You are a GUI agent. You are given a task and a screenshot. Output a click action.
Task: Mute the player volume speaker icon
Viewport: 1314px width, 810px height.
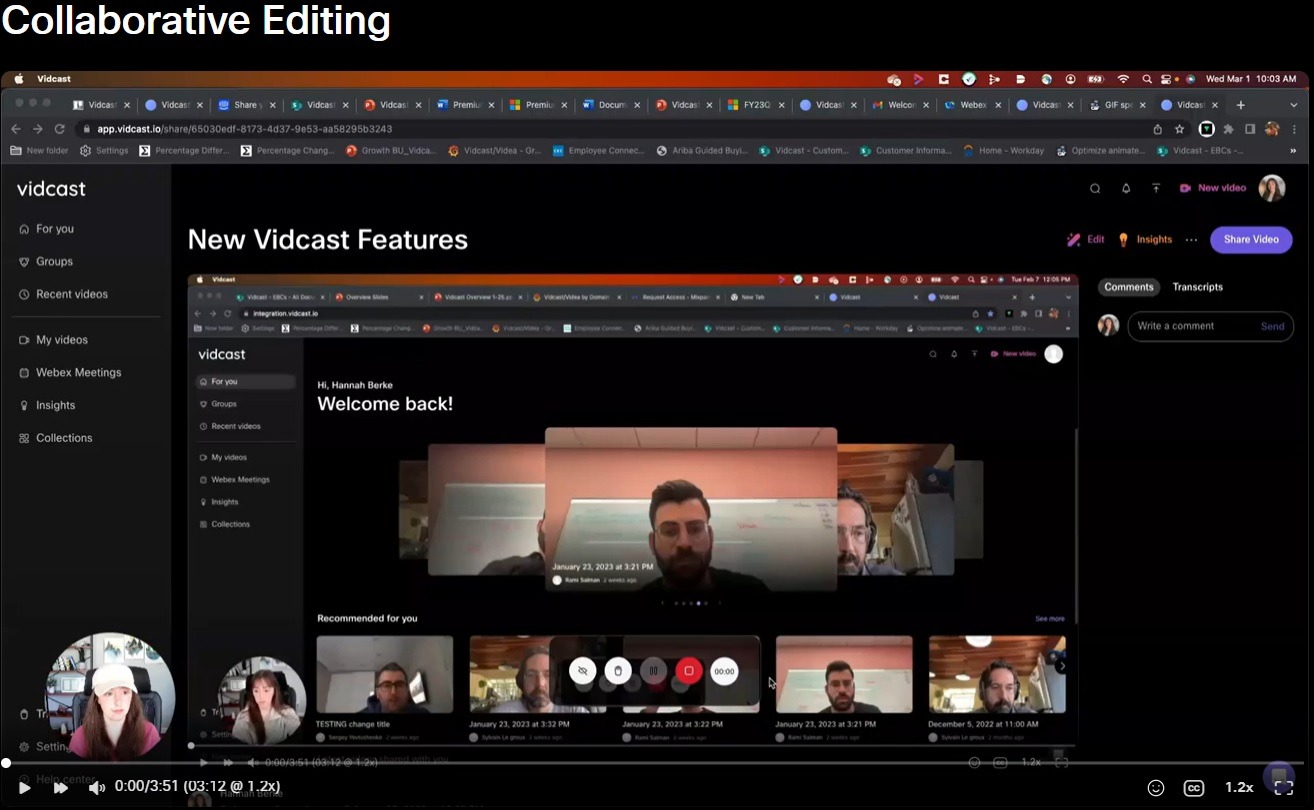[96, 788]
